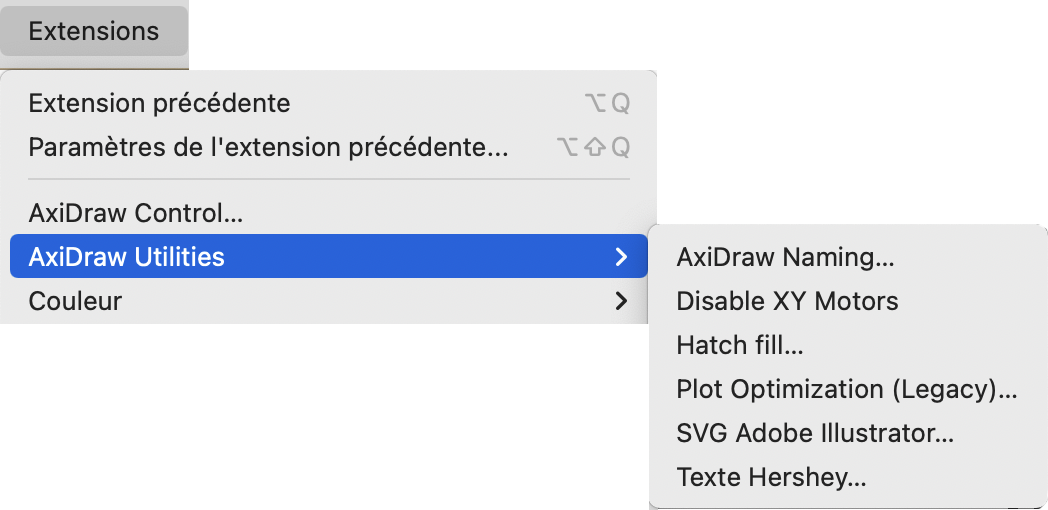Choose SVG Adobe Illustrator option
Image resolution: width=1048 pixels, height=510 pixels.
815,433
